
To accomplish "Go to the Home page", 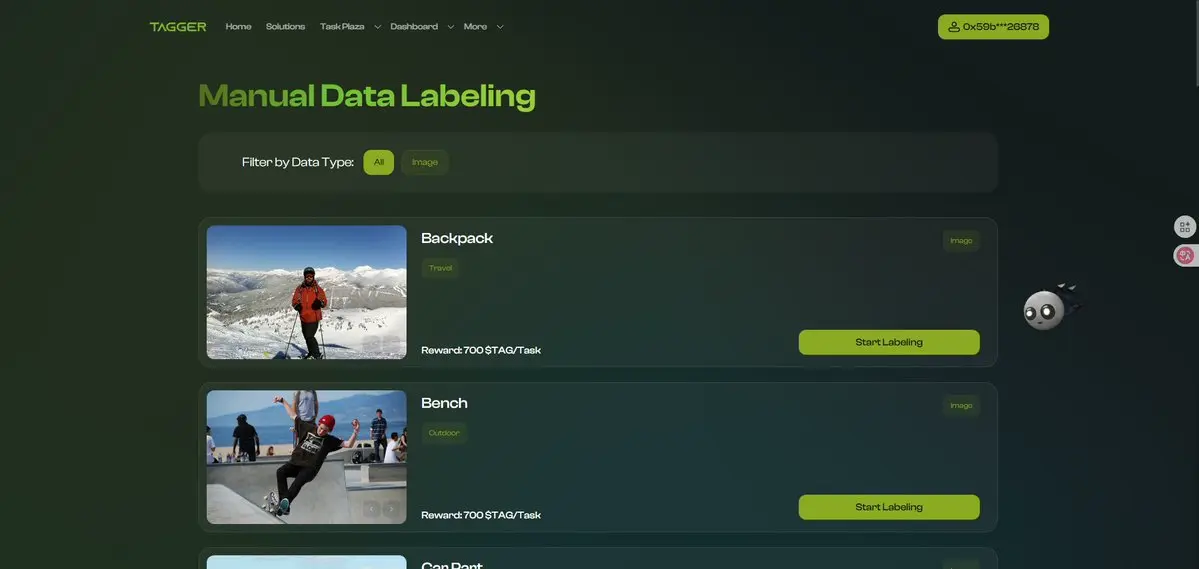I will (x=239, y=27).
